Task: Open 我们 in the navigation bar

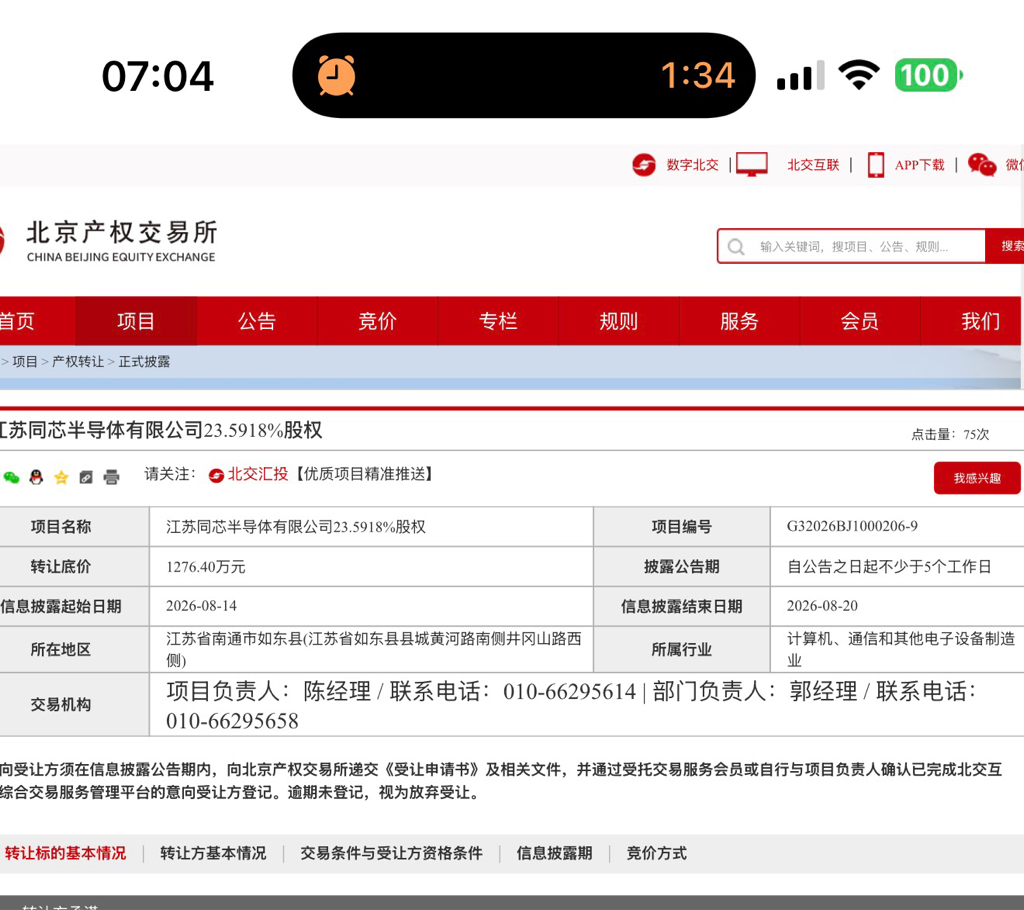Action: coord(972,321)
